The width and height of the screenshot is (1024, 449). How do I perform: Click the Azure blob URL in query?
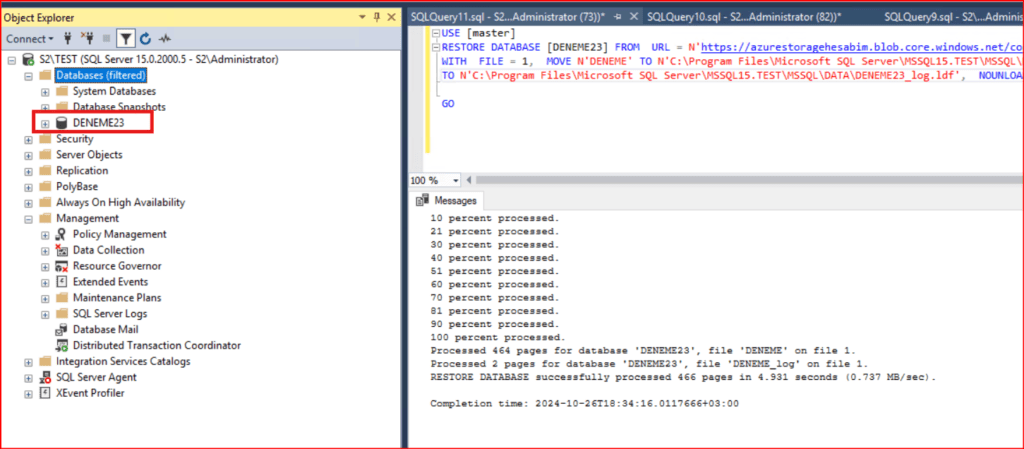860,47
